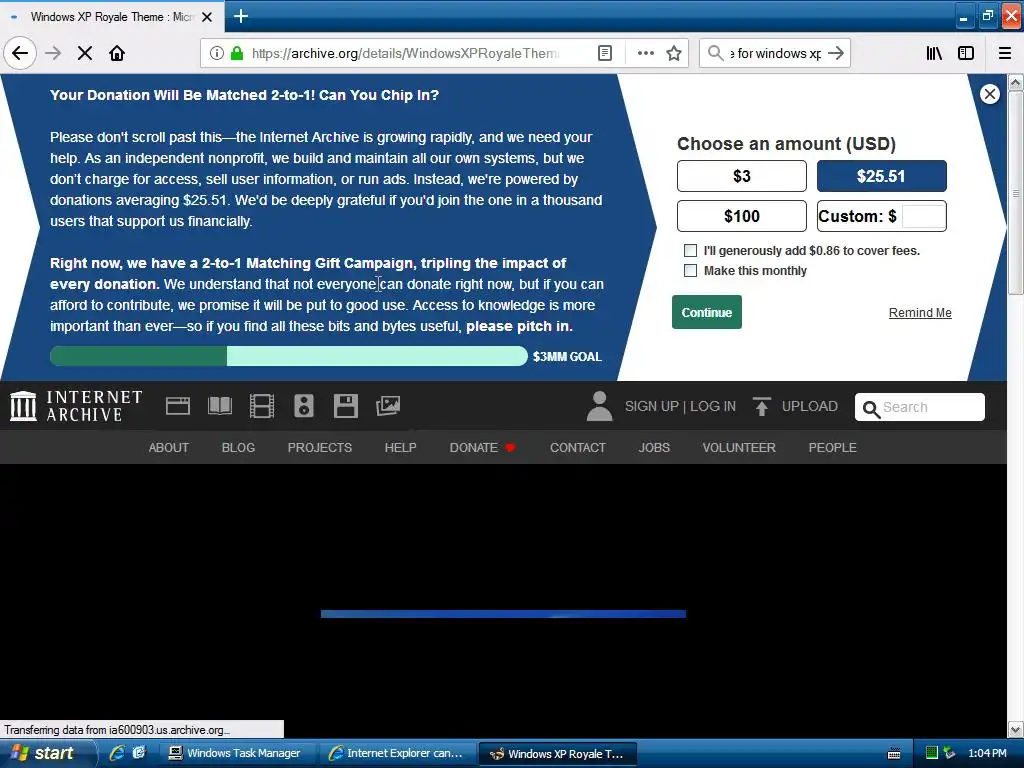Launch Internet Explorer quick launch icon

[116, 753]
